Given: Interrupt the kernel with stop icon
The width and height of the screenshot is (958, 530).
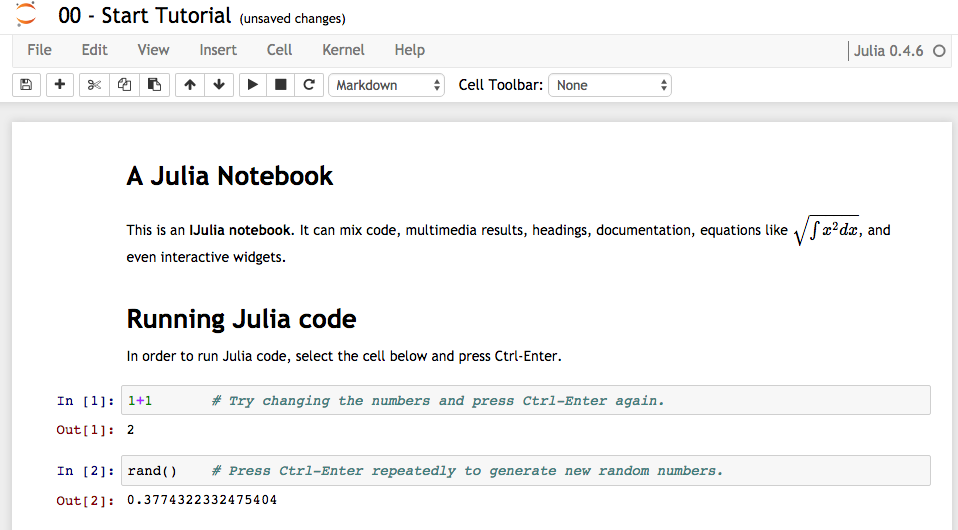Looking at the screenshot, I should (280, 85).
